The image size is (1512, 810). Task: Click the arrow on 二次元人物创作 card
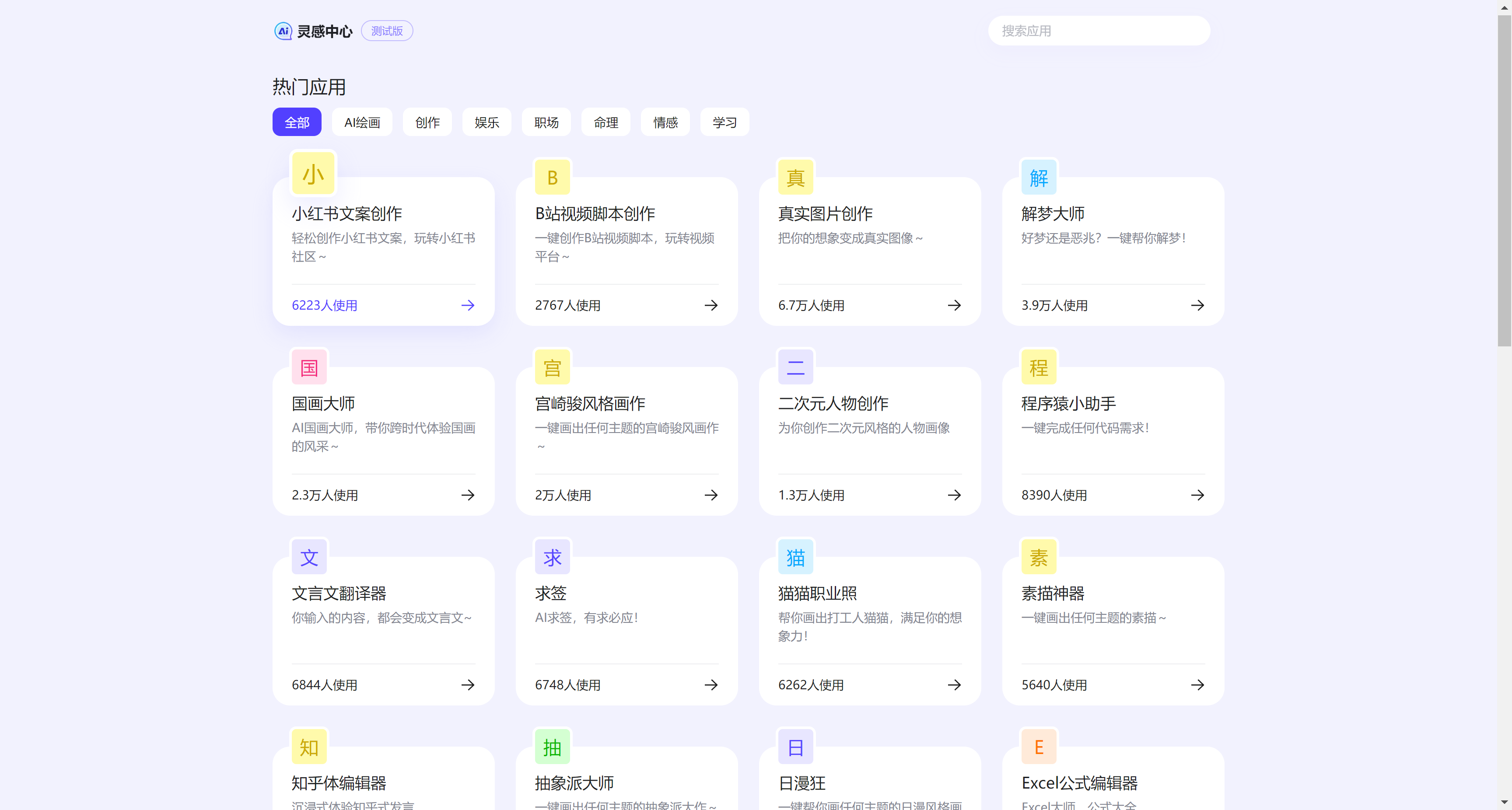pos(954,495)
